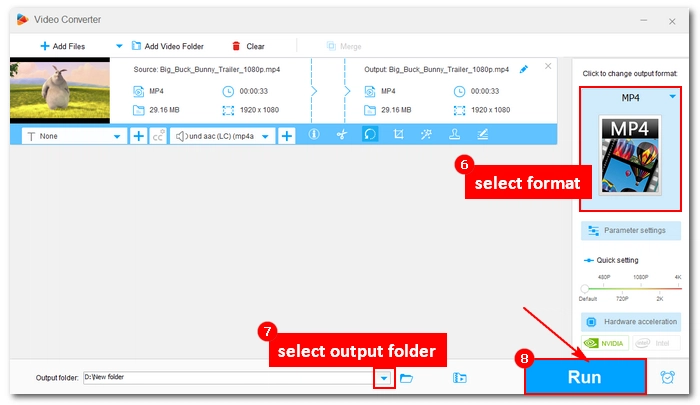Image resolution: width=700 pixels, height=405 pixels.
Task: Click the source size 29.16 MB
Action: [164, 110]
